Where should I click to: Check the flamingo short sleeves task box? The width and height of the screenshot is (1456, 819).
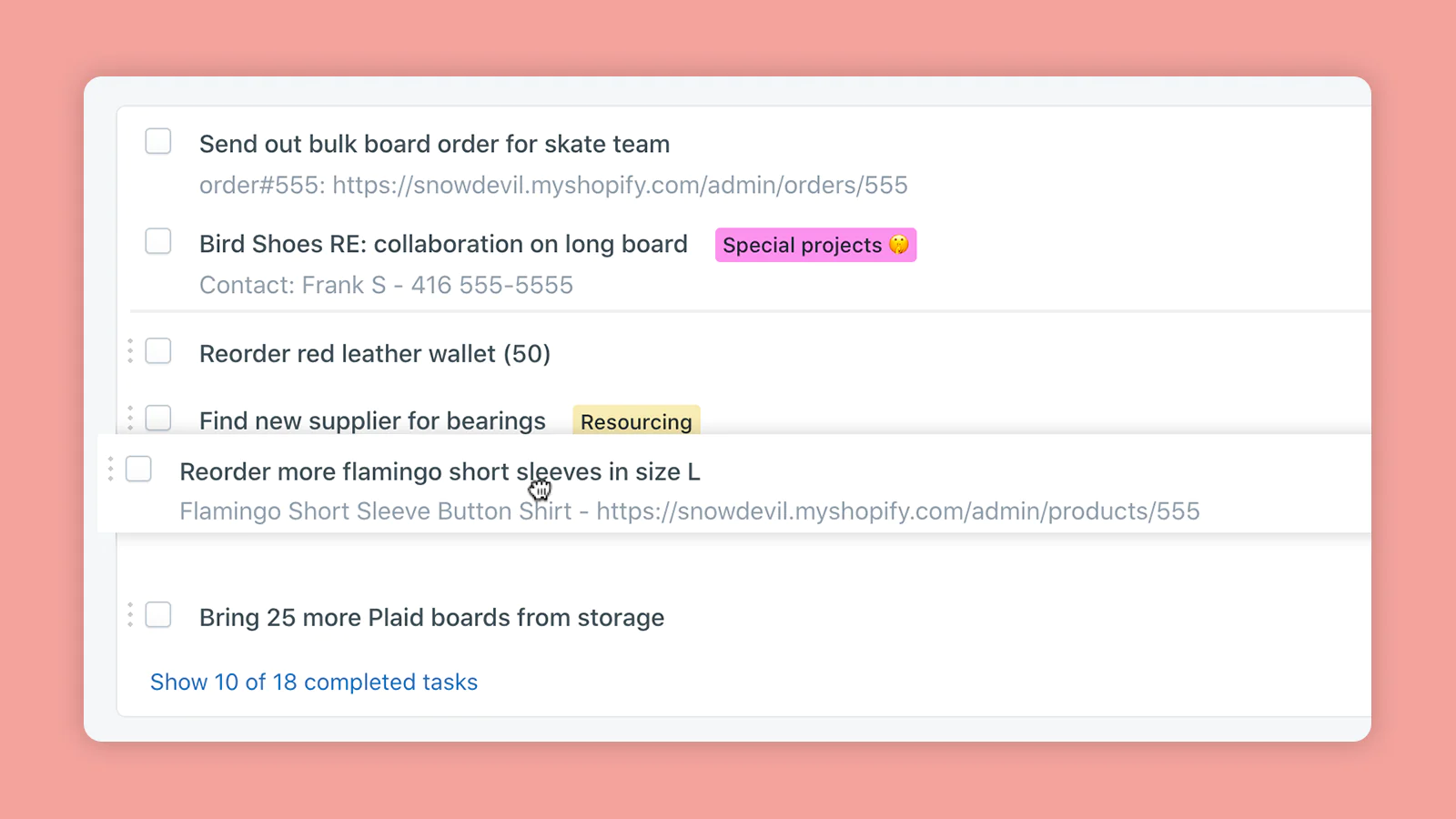138,470
